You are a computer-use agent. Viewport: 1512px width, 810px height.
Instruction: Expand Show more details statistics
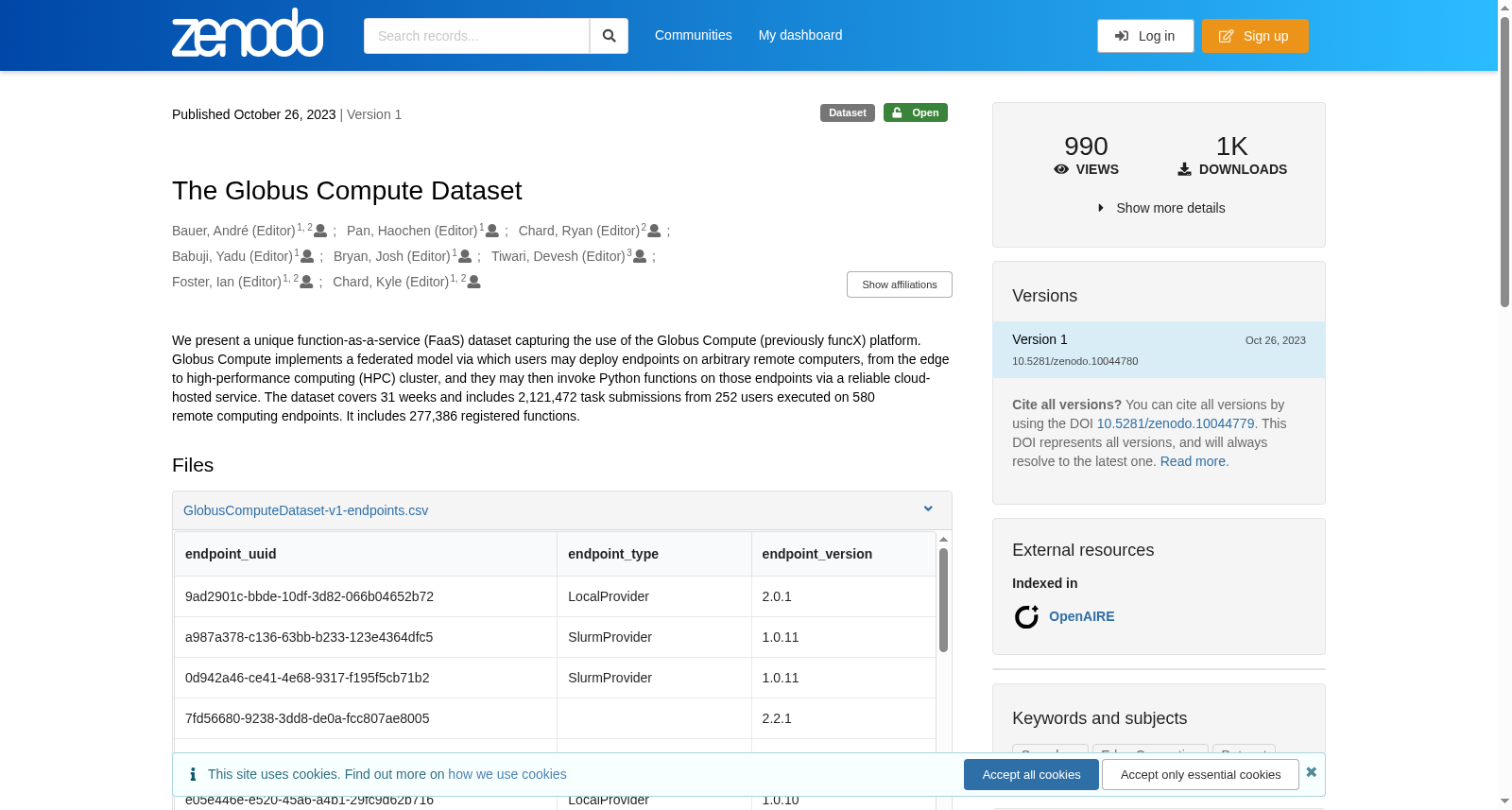point(1160,208)
